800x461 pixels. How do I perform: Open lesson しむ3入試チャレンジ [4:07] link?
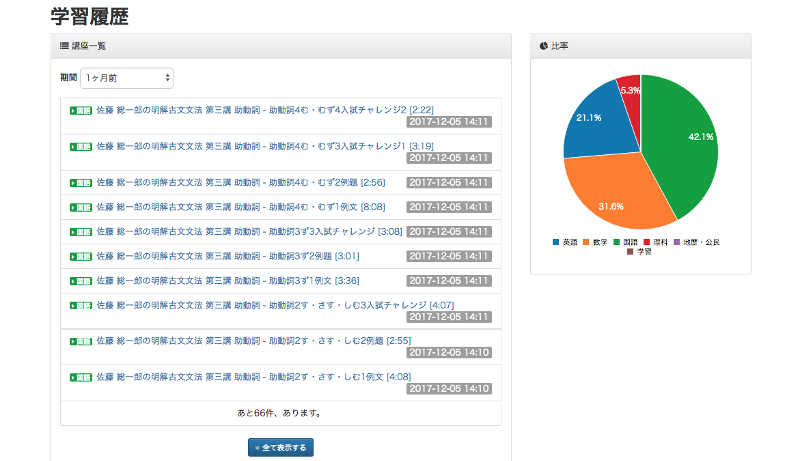[x=276, y=304]
